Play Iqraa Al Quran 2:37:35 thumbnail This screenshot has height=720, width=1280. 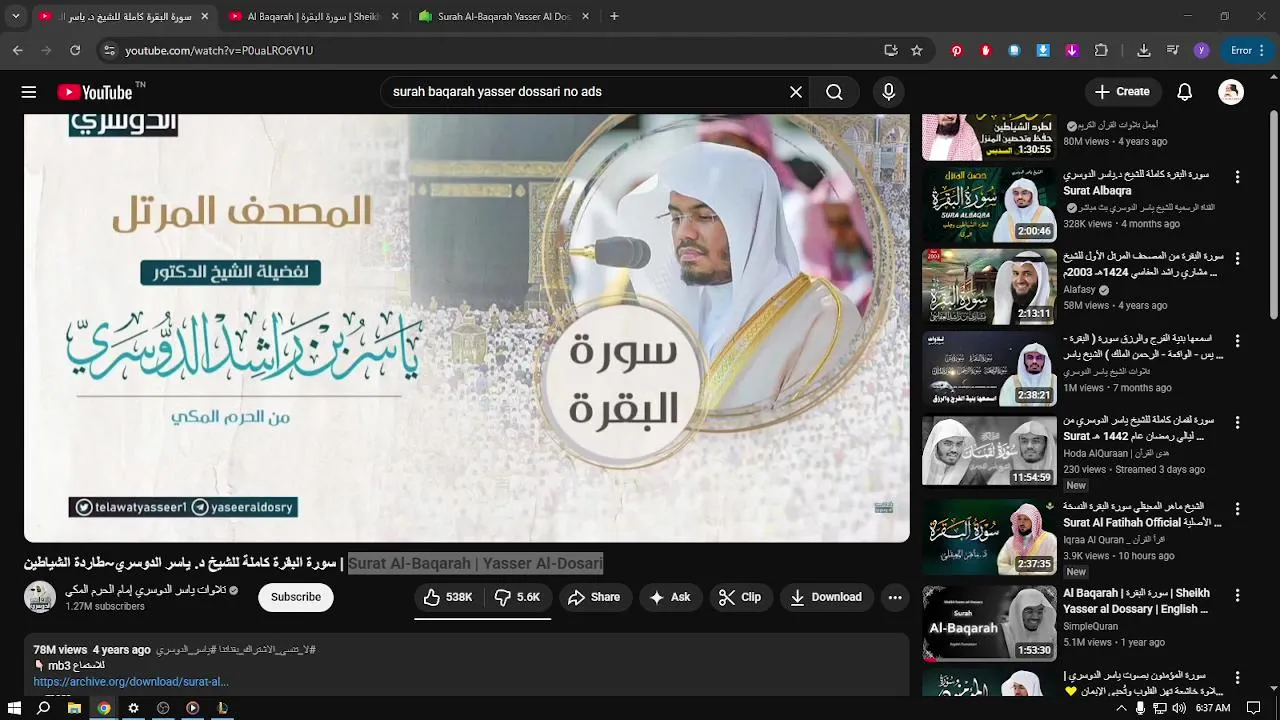[x=989, y=538]
